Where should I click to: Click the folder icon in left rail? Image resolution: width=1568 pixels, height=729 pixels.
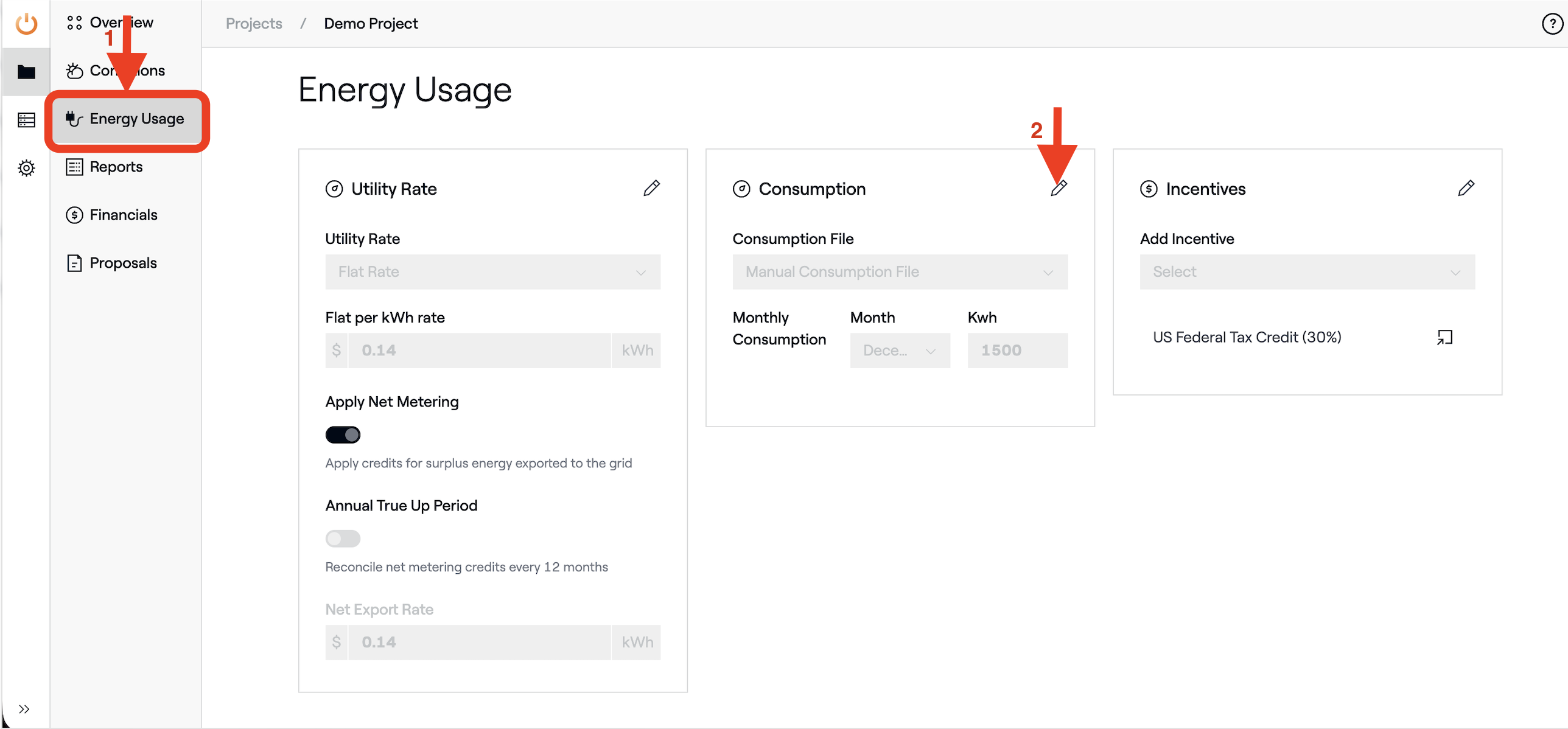pos(26,72)
